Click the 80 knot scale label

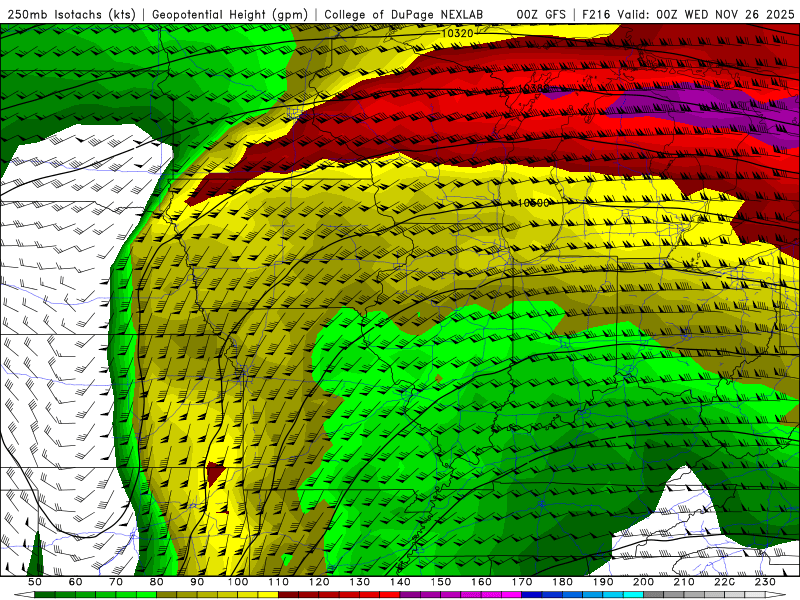point(157,582)
